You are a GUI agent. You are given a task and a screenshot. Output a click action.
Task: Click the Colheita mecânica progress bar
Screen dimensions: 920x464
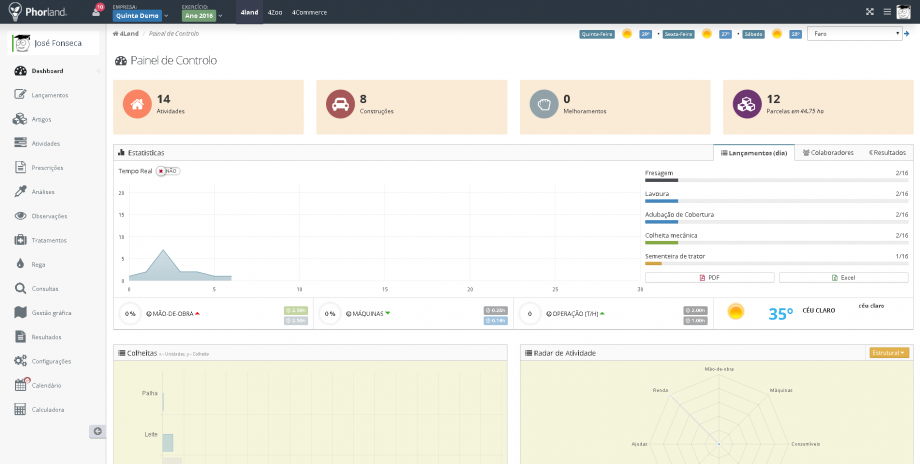(x=776, y=243)
